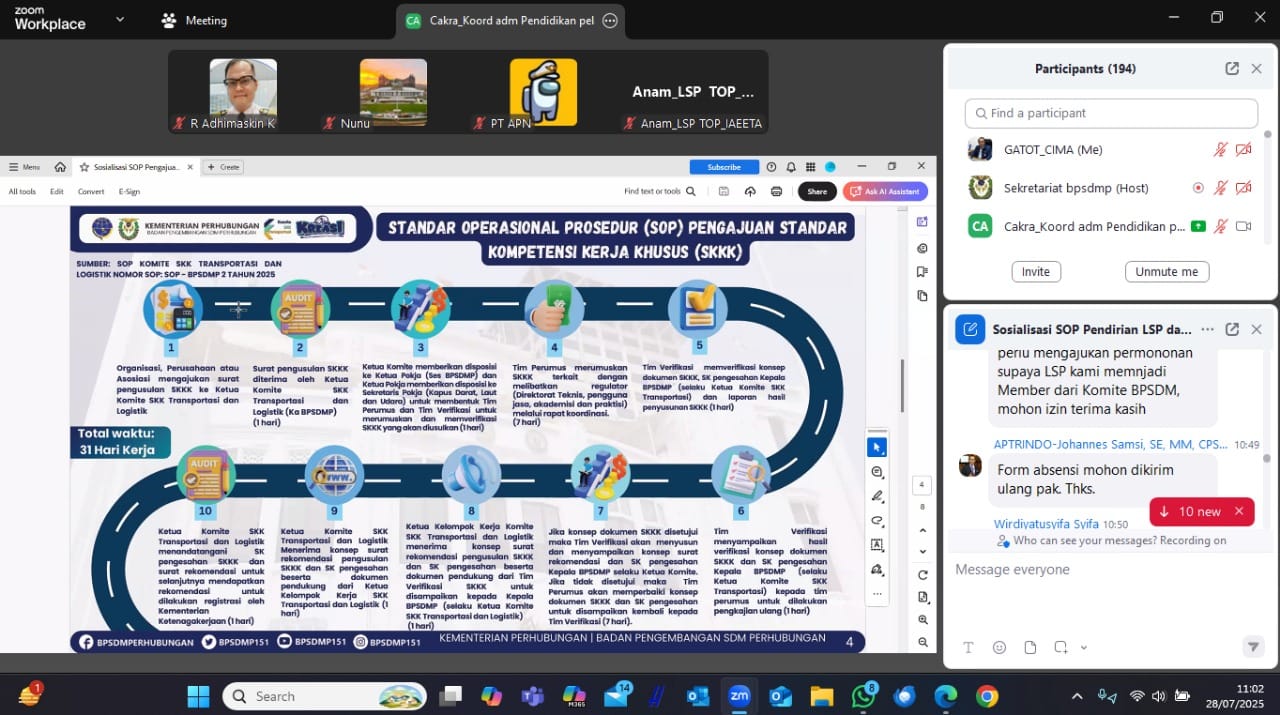Click the Unmute me button
Image resolution: width=1280 pixels, height=715 pixels.
click(1166, 272)
